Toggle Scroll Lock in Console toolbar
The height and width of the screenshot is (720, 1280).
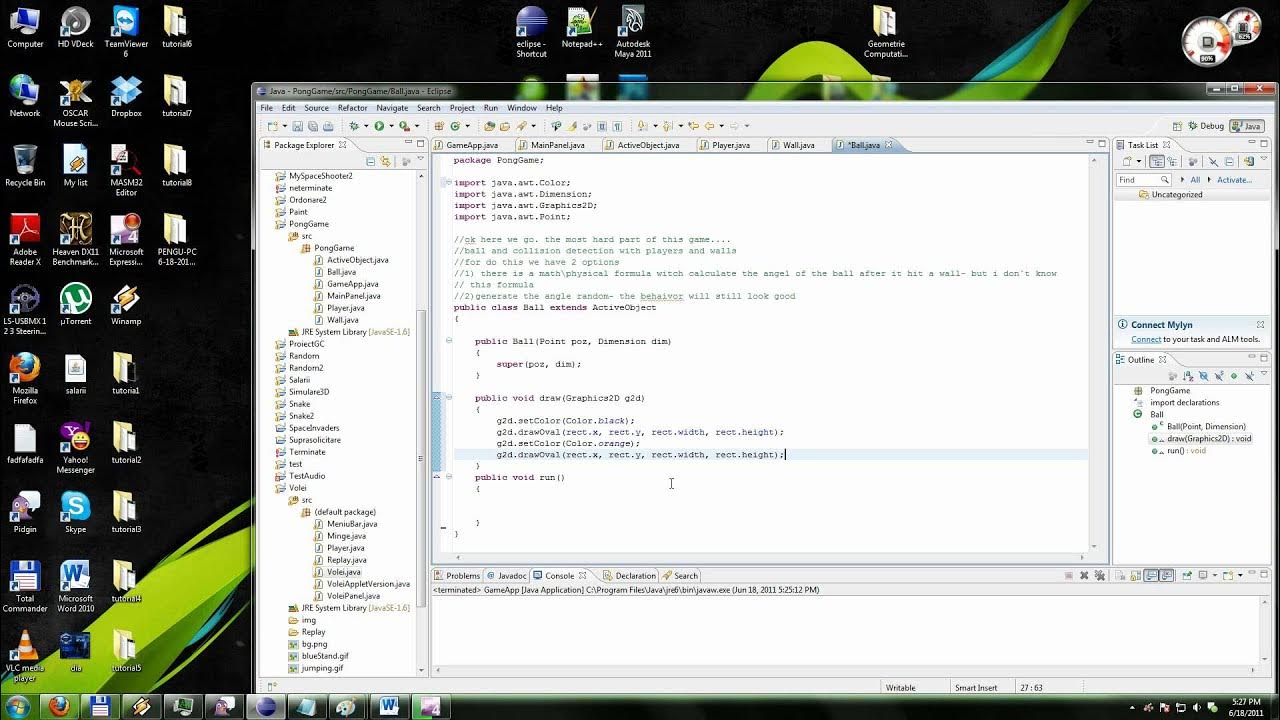pyautogui.click(x=1136, y=576)
